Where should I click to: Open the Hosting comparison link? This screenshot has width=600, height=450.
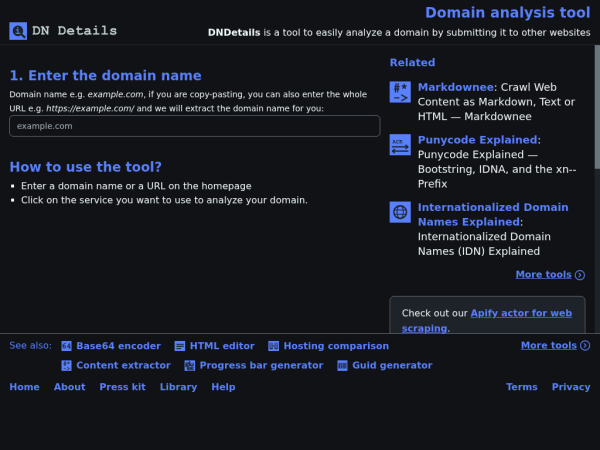336,346
